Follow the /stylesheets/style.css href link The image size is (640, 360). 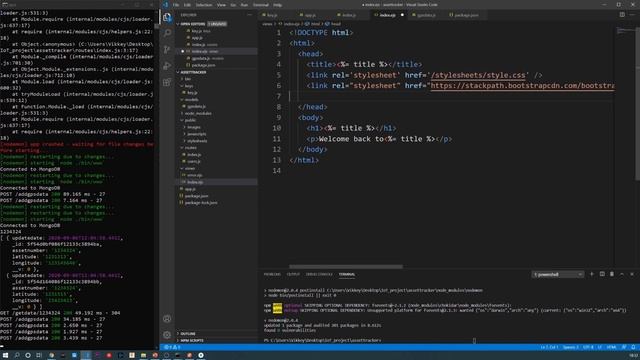(x=478, y=75)
